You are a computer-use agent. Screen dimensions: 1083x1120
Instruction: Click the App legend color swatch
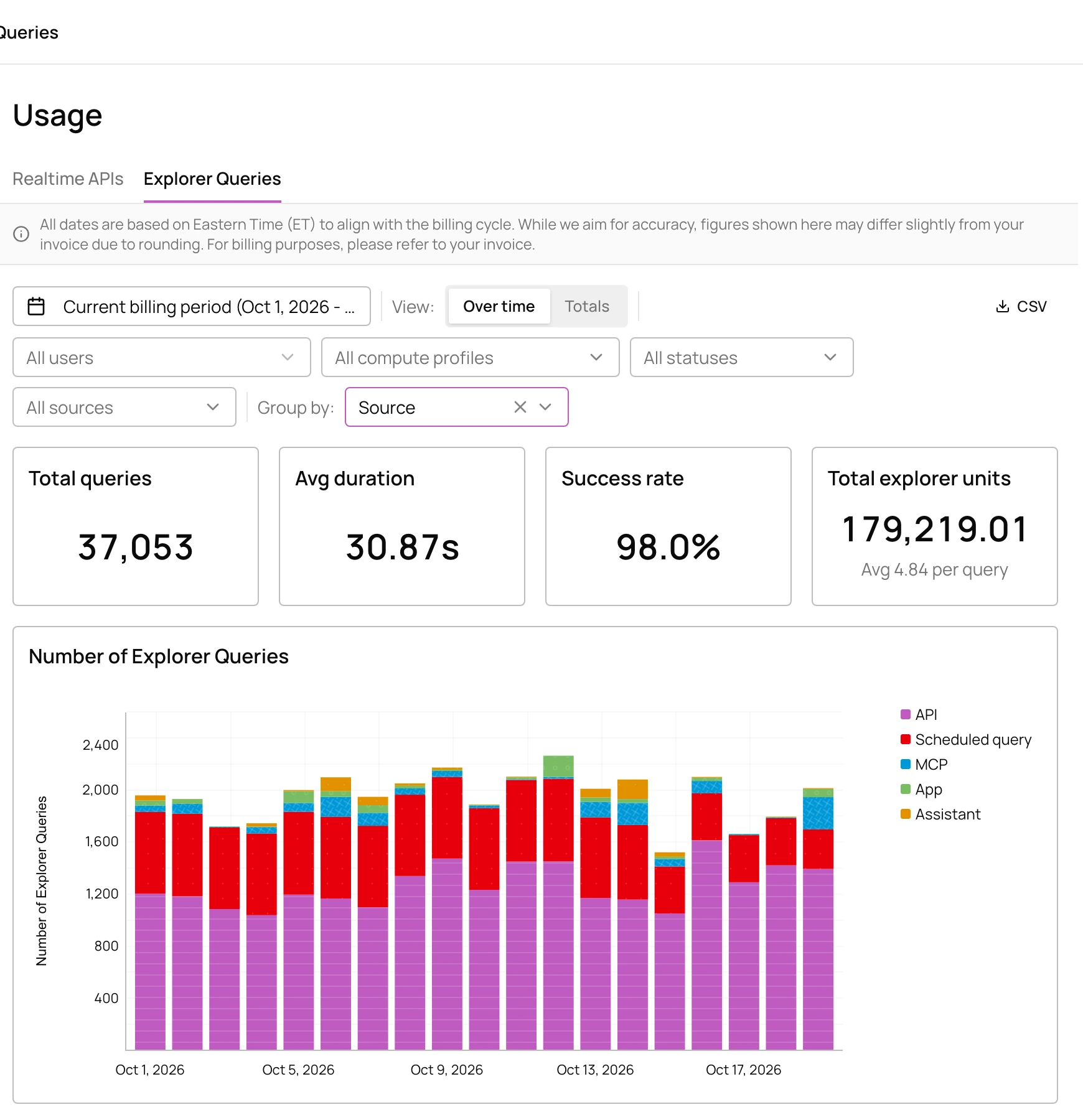coord(906,789)
